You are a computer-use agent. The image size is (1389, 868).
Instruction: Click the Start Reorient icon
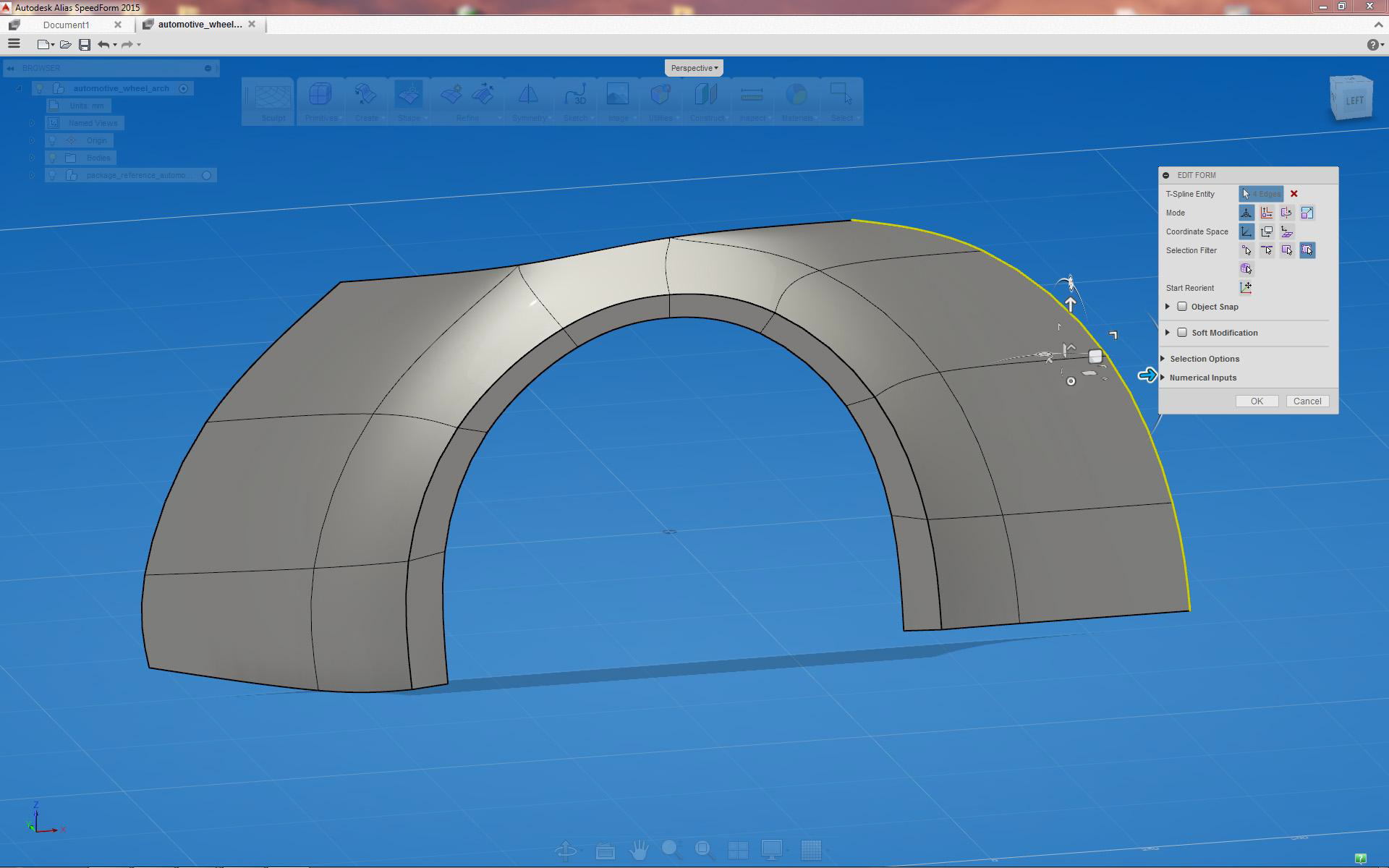(x=1246, y=288)
